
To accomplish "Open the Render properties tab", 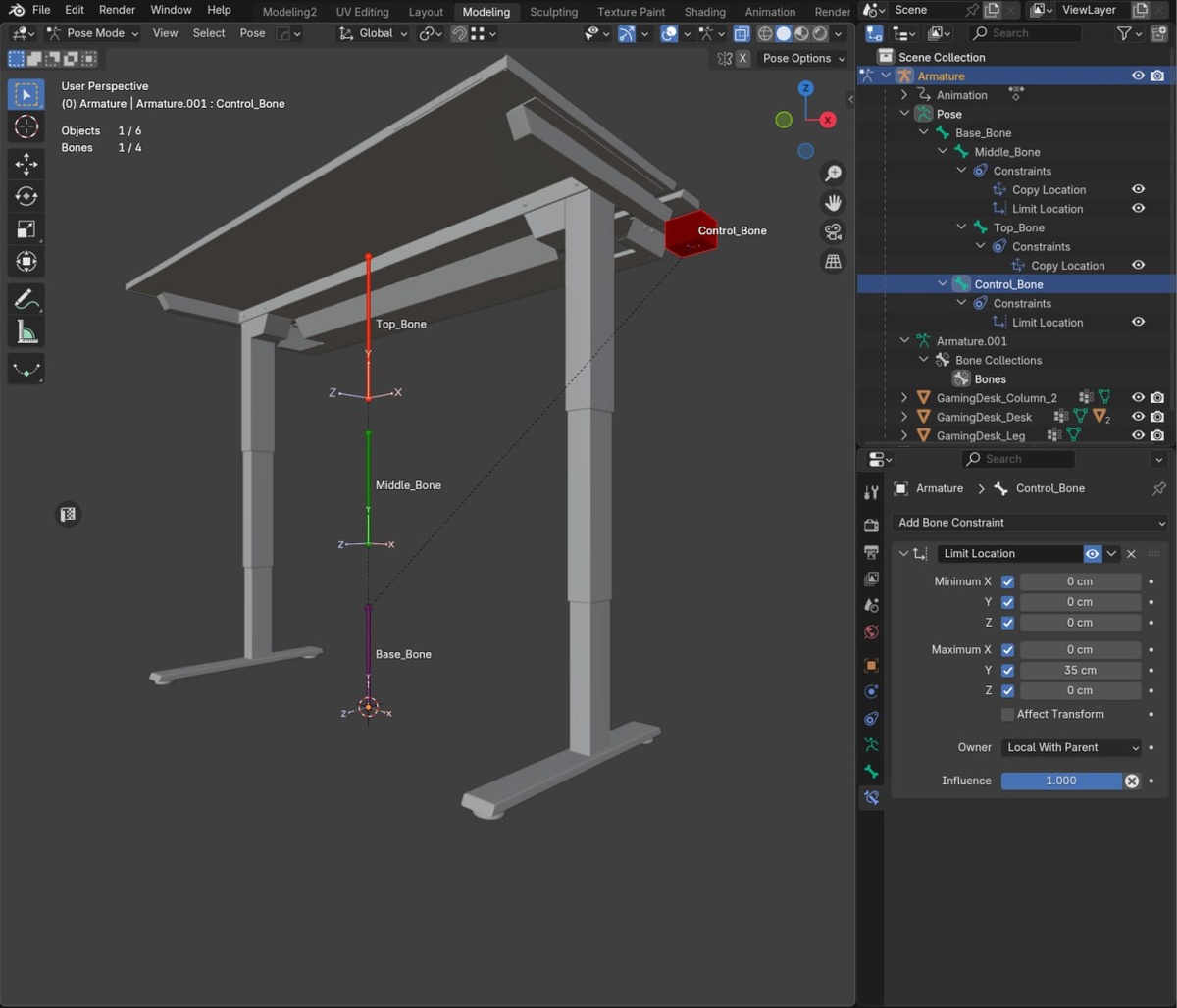I will point(871,527).
